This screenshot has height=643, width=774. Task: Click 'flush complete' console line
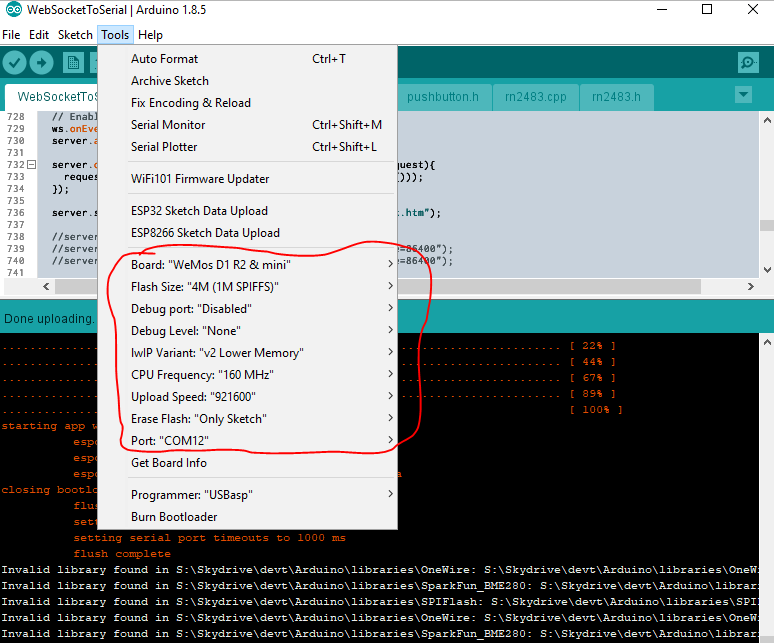122,554
